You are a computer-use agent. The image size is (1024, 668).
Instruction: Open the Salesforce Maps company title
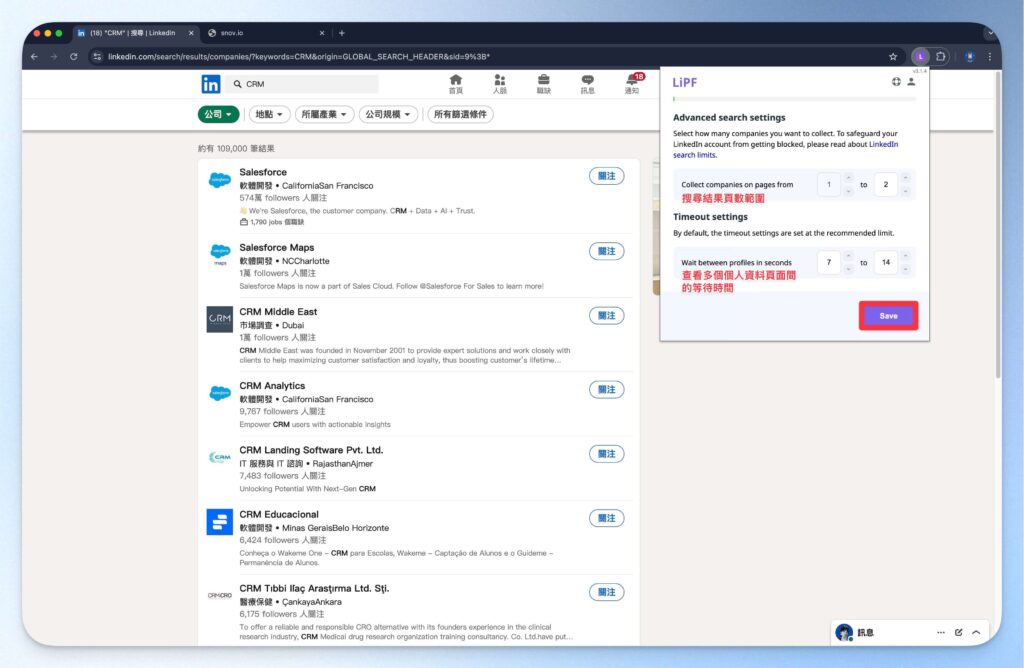[x=277, y=247]
